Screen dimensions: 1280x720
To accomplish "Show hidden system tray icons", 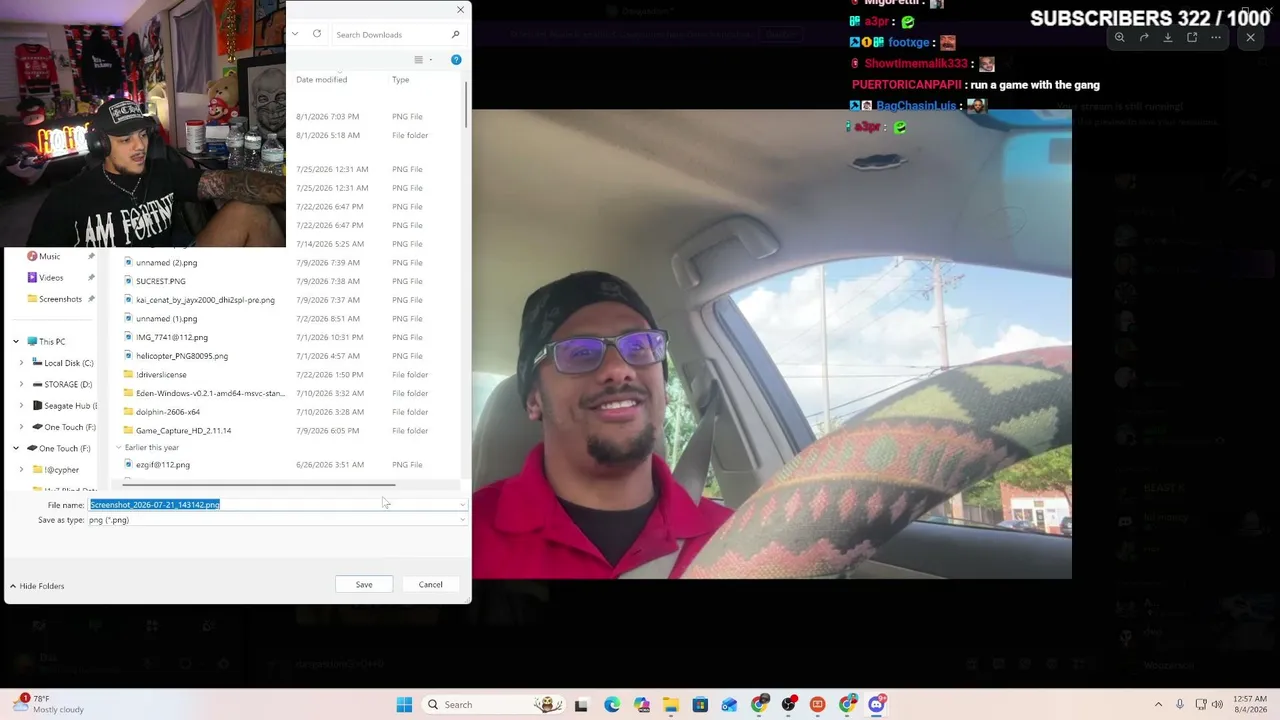I will click(1158, 705).
